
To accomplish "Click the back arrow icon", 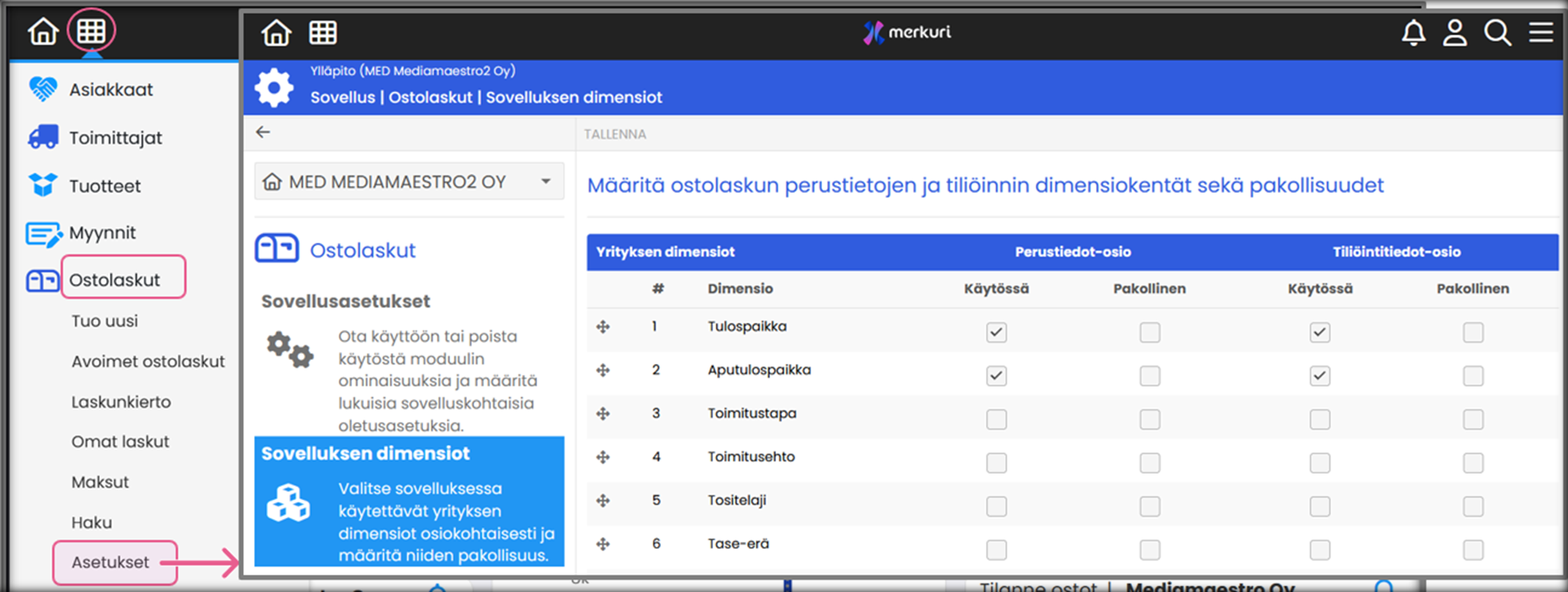I will pyautogui.click(x=263, y=133).
